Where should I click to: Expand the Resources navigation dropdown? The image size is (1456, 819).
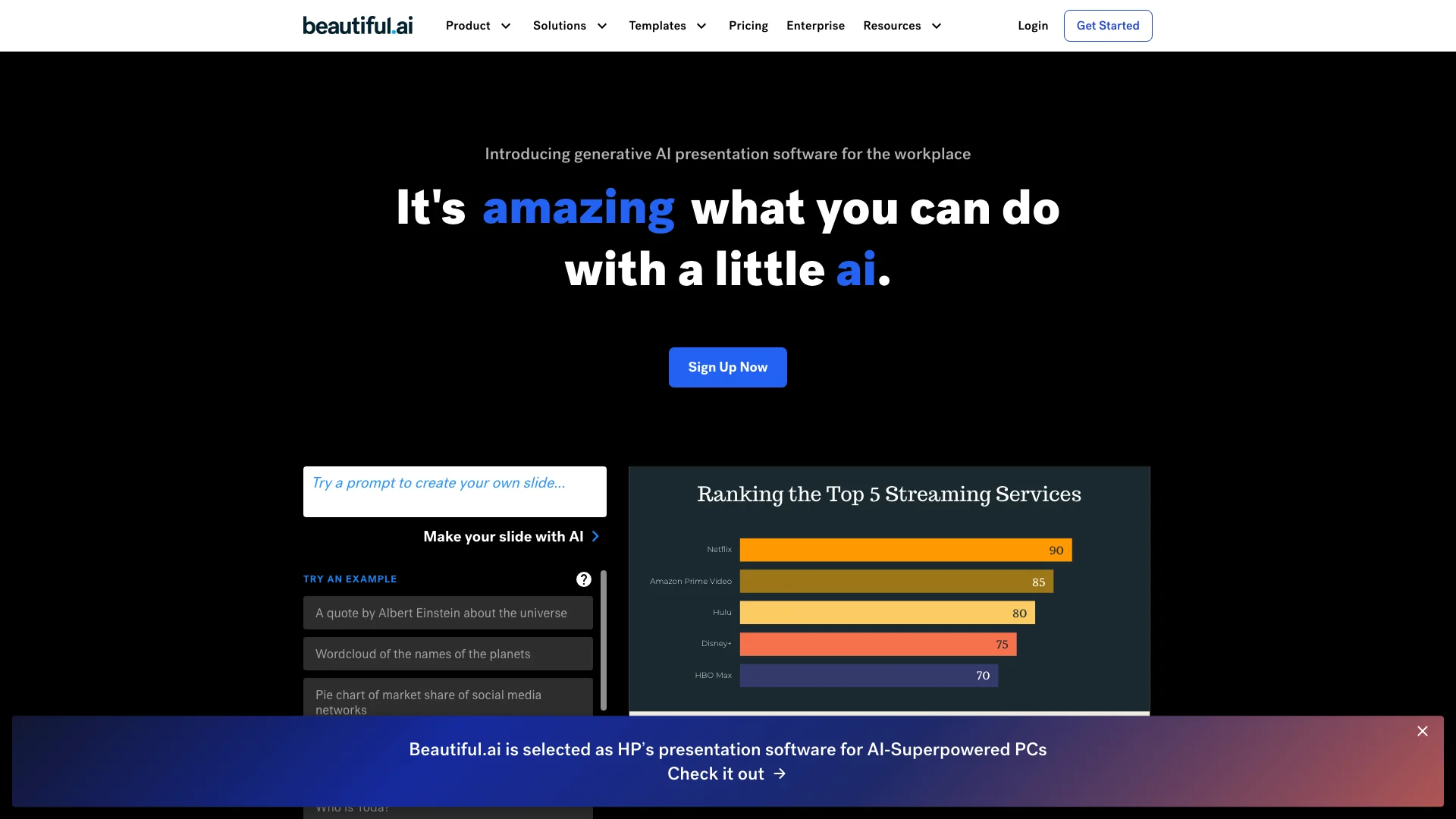click(x=900, y=25)
